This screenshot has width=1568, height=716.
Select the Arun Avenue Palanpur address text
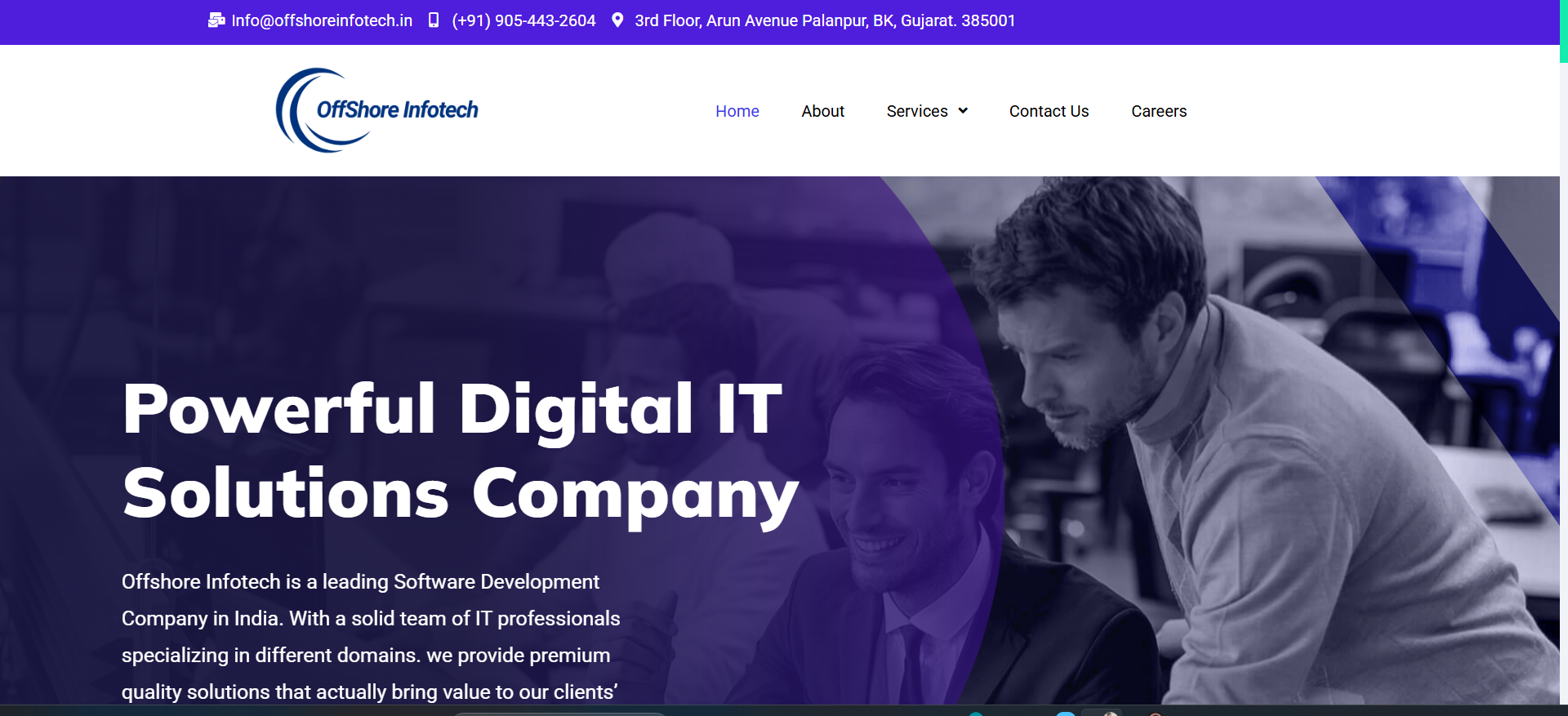825,20
